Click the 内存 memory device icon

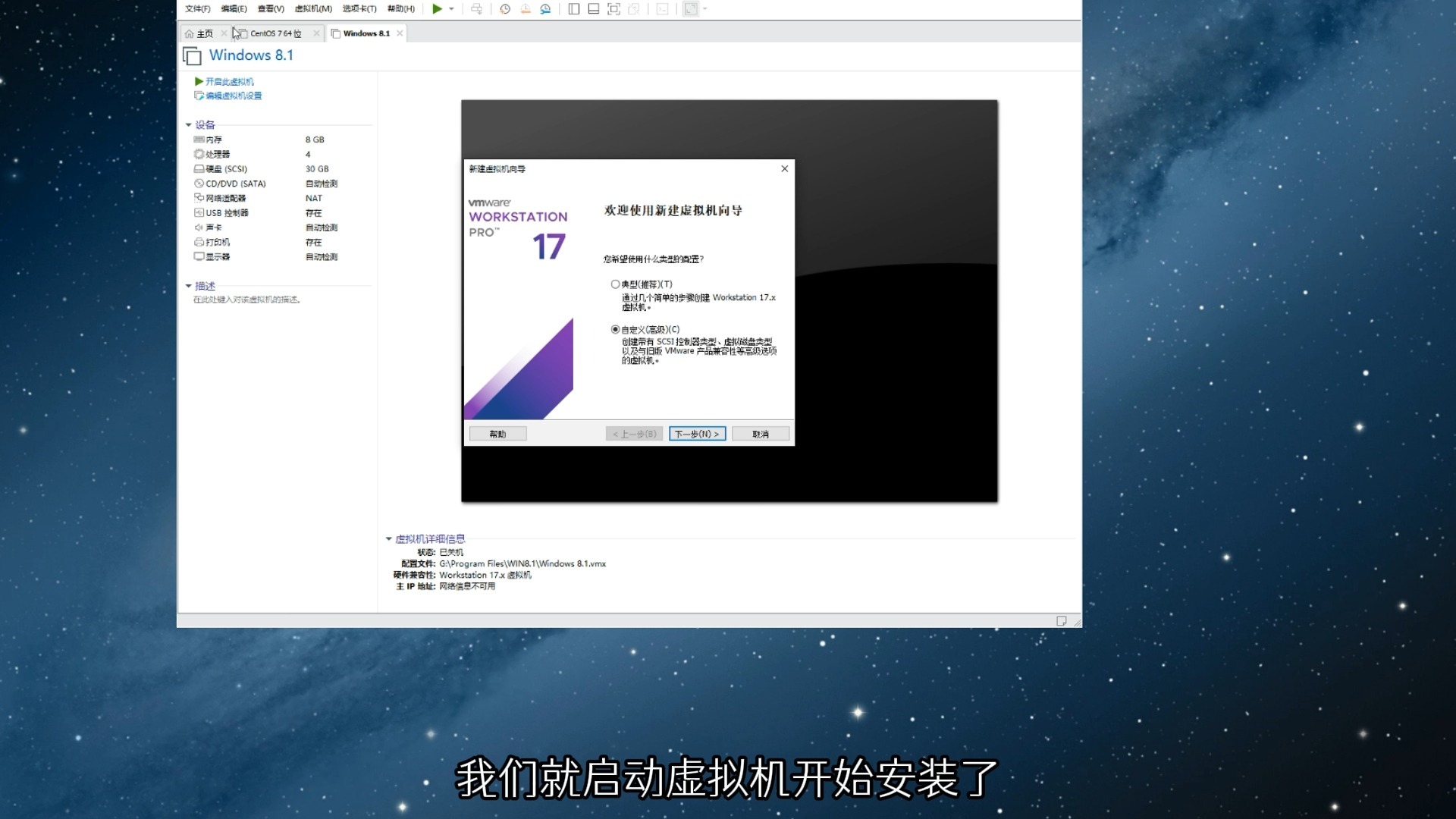click(199, 140)
